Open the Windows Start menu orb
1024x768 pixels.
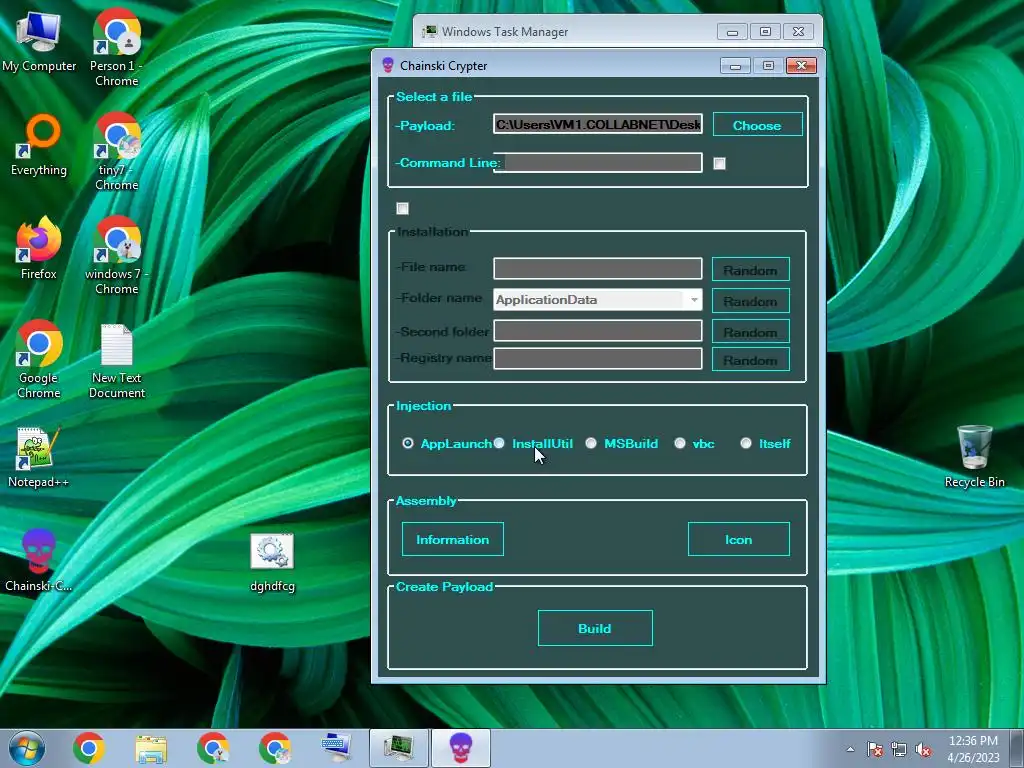tap(27, 748)
